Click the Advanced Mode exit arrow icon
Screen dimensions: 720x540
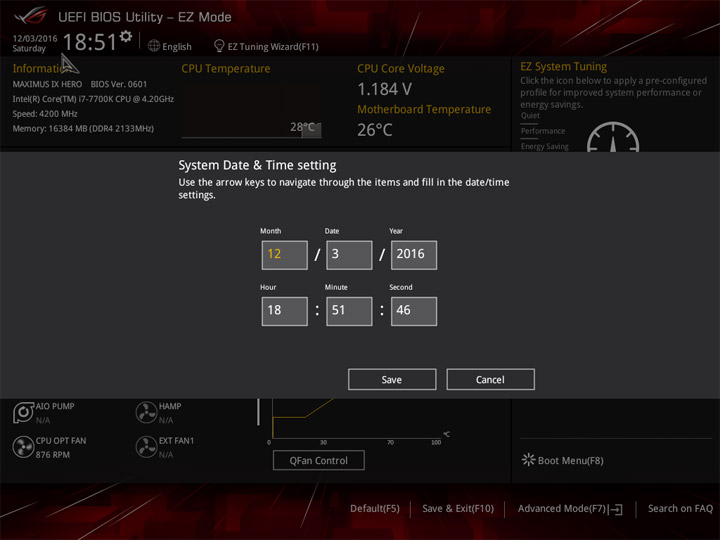click(616, 509)
